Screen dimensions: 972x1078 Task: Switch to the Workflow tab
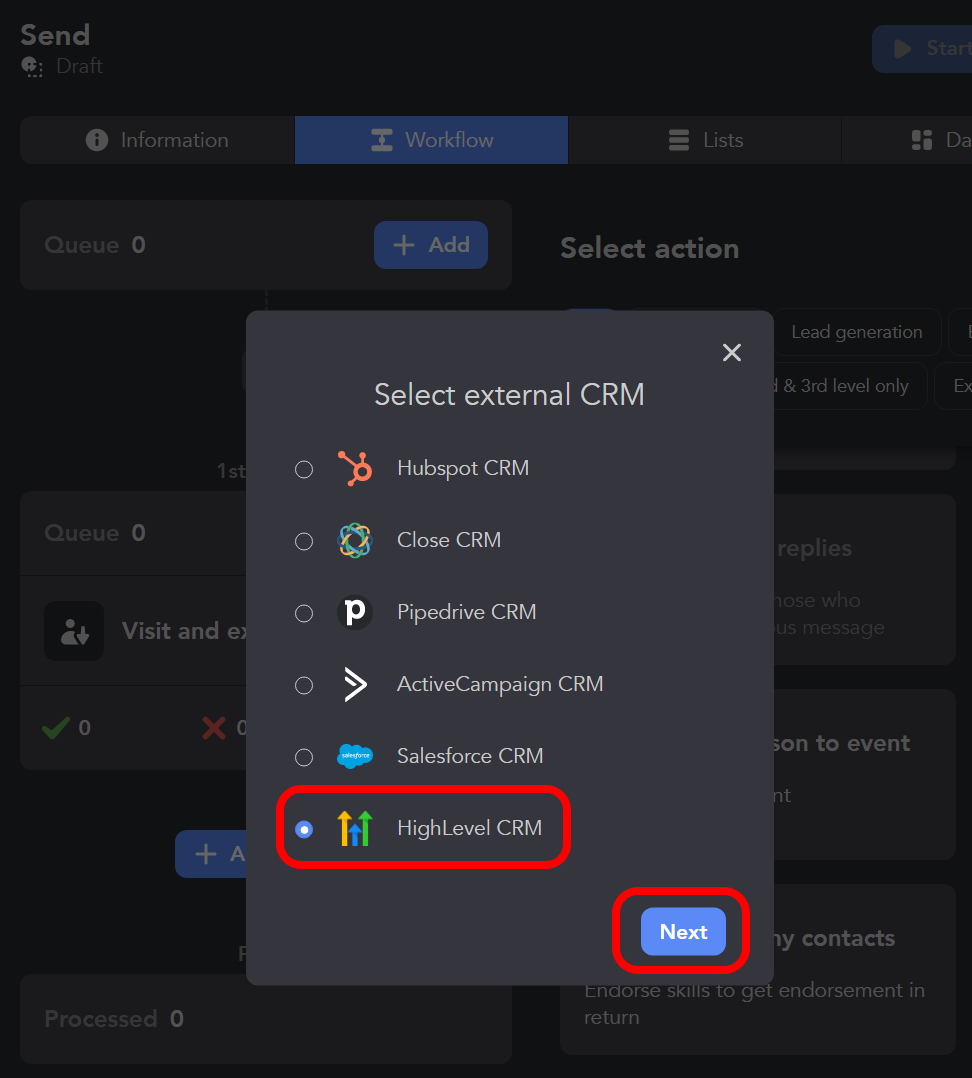point(432,140)
